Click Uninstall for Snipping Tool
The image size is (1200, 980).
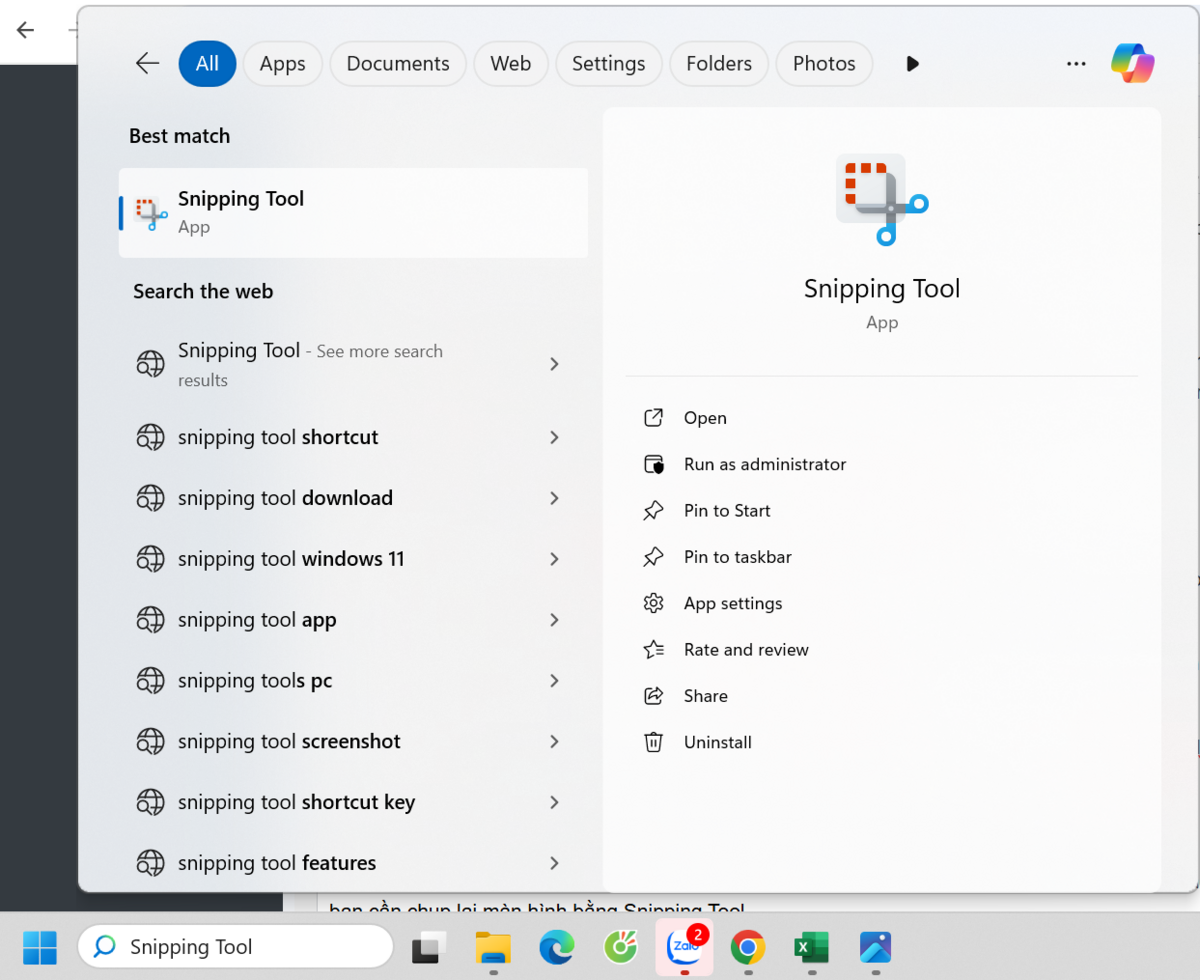pos(715,742)
